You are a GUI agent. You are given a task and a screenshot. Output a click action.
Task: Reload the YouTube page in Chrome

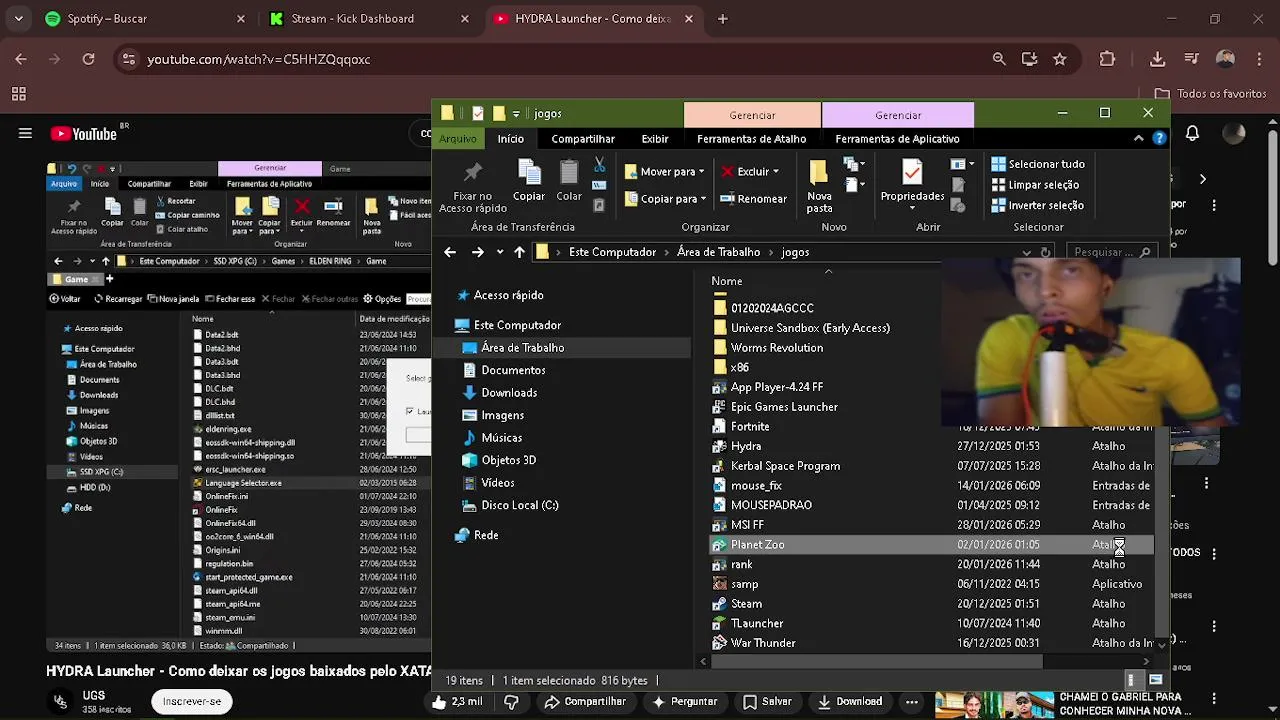click(88, 59)
